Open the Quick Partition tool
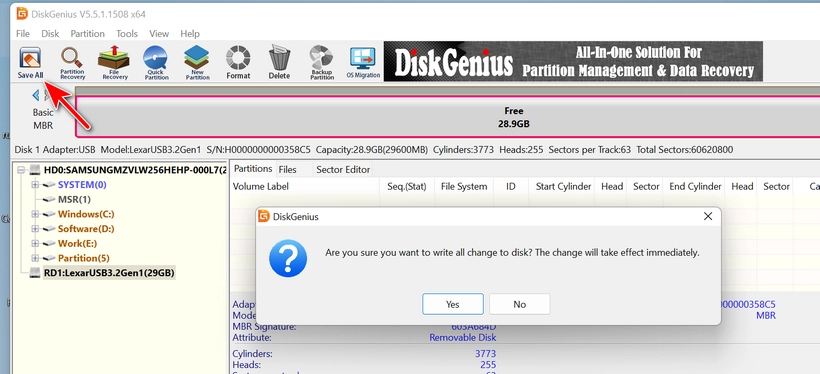 [156, 62]
